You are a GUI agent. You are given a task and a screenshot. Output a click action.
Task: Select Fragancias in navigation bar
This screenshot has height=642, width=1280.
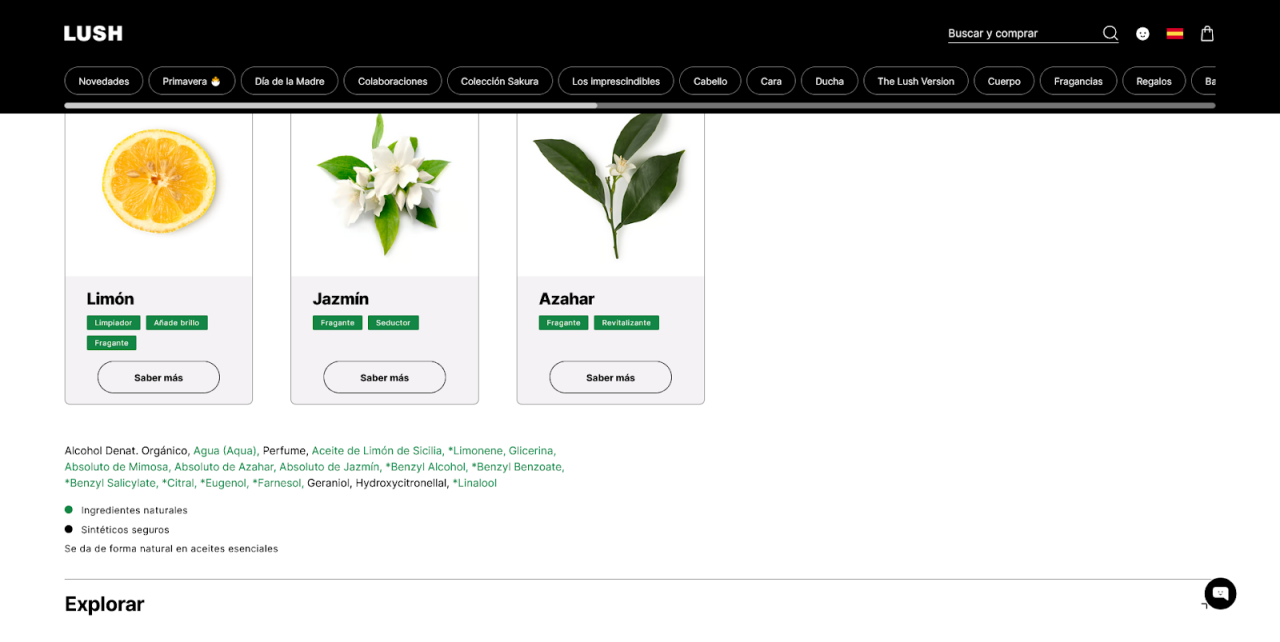(x=1078, y=81)
